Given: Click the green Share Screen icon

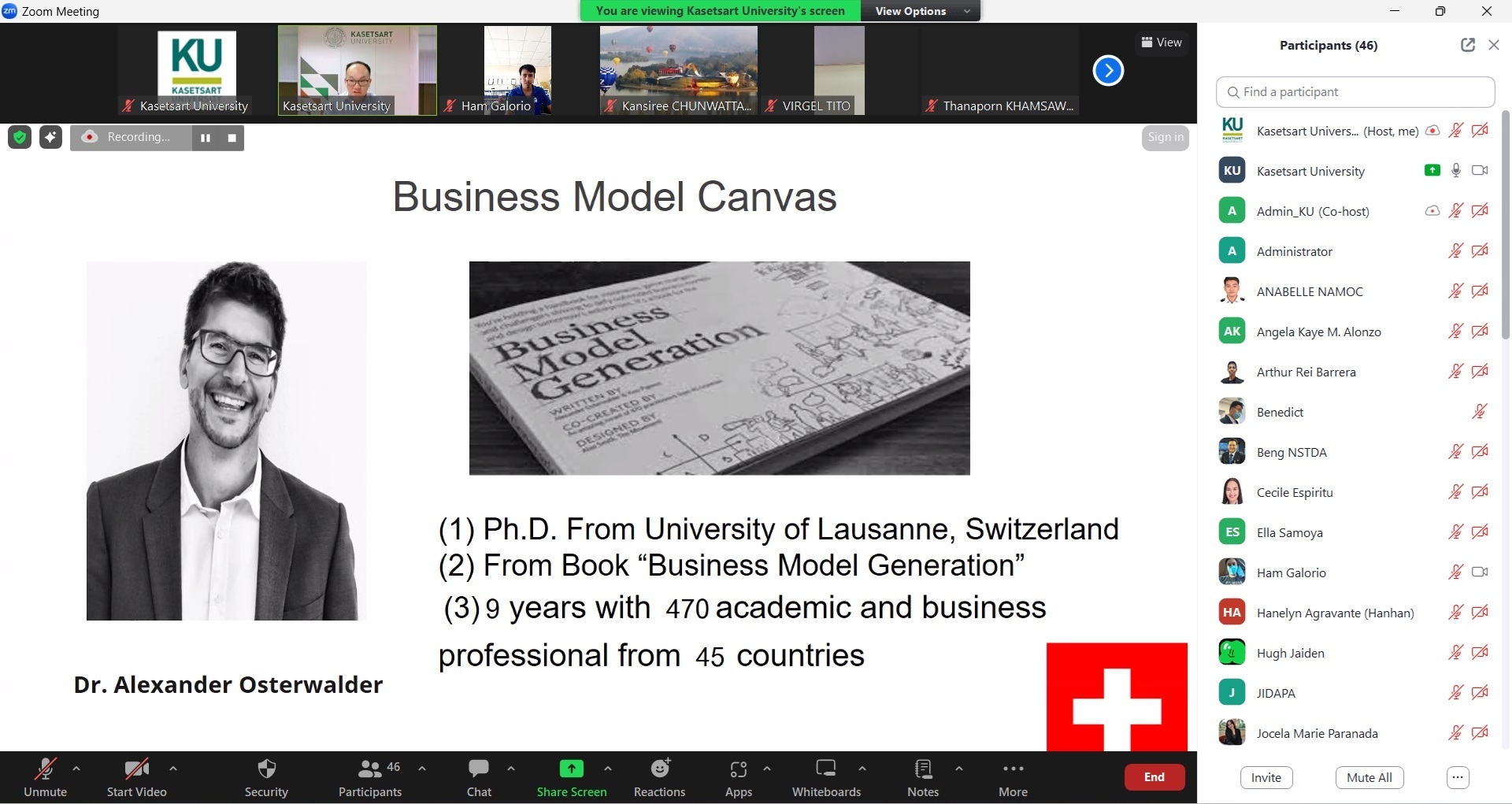Looking at the screenshot, I should pos(571,769).
